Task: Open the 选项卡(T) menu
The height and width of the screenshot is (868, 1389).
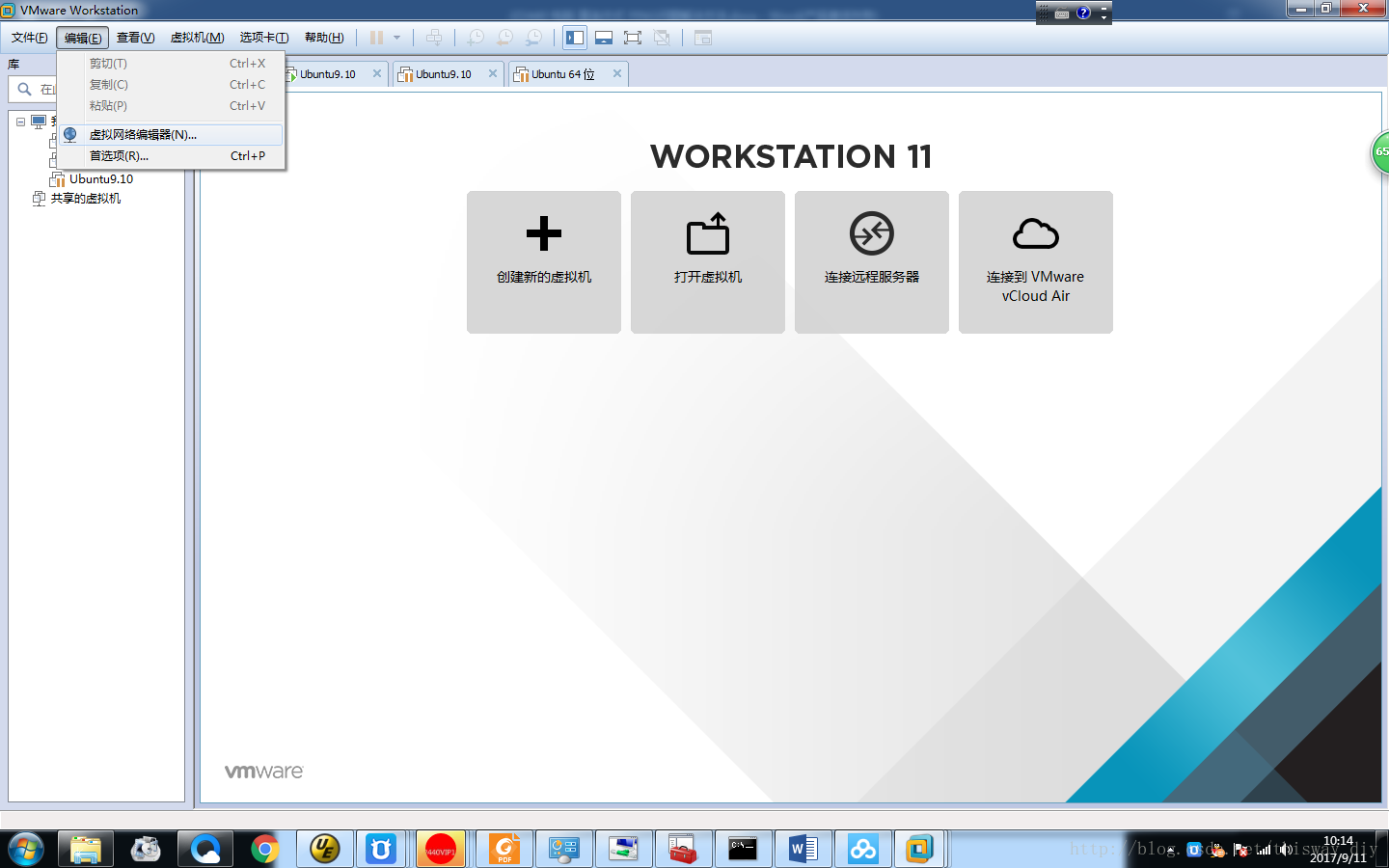Action: pyautogui.click(x=264, y=38)
